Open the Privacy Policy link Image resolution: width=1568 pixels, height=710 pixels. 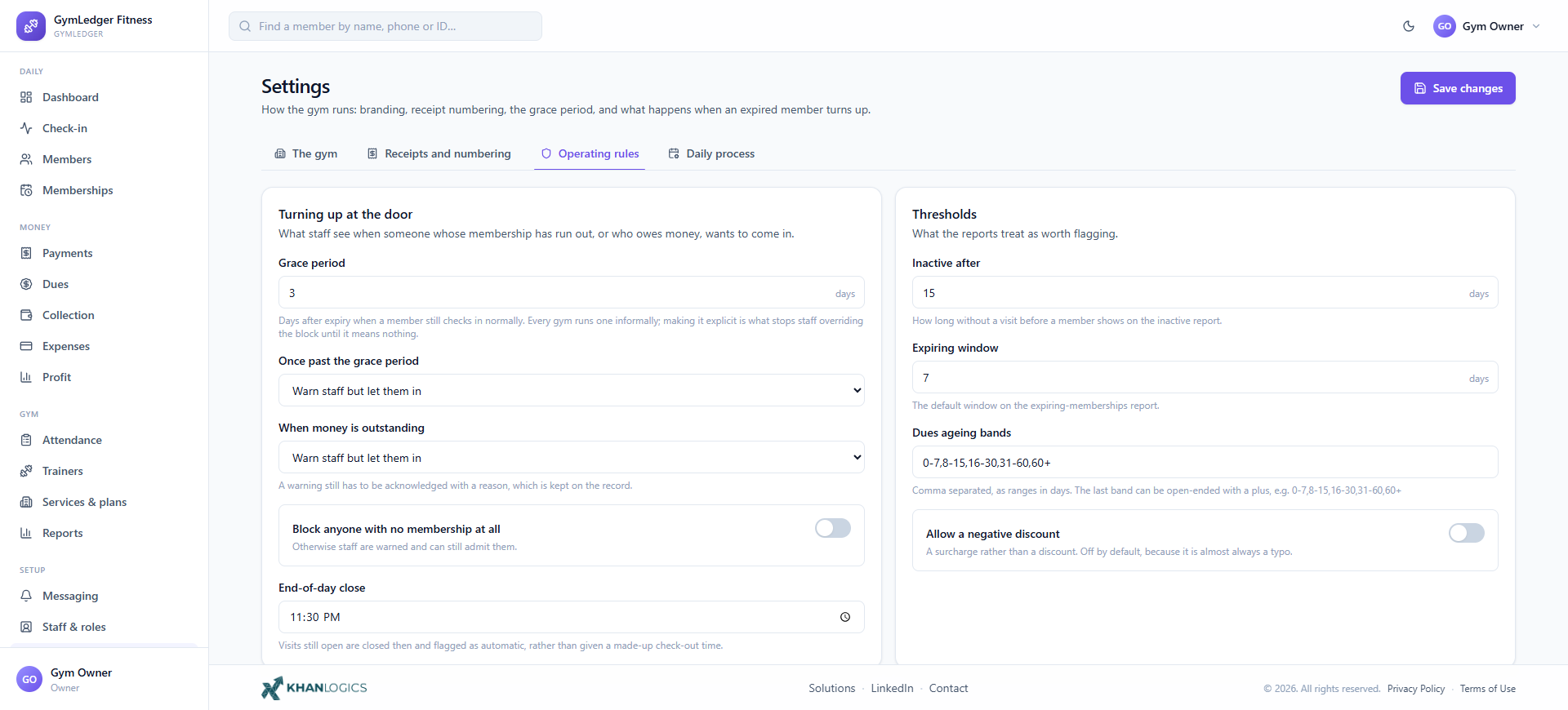pyautogui.click(x=1416, y=689)
